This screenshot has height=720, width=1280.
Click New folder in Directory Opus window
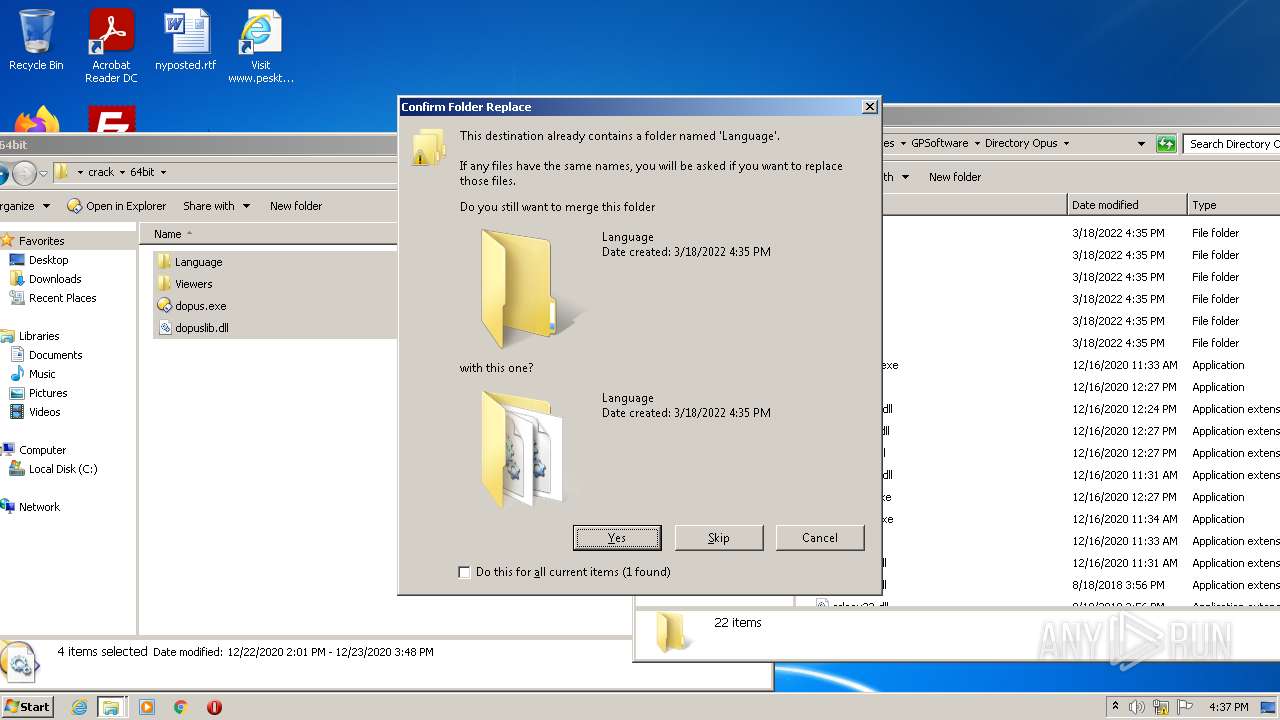tap(955, 177)
